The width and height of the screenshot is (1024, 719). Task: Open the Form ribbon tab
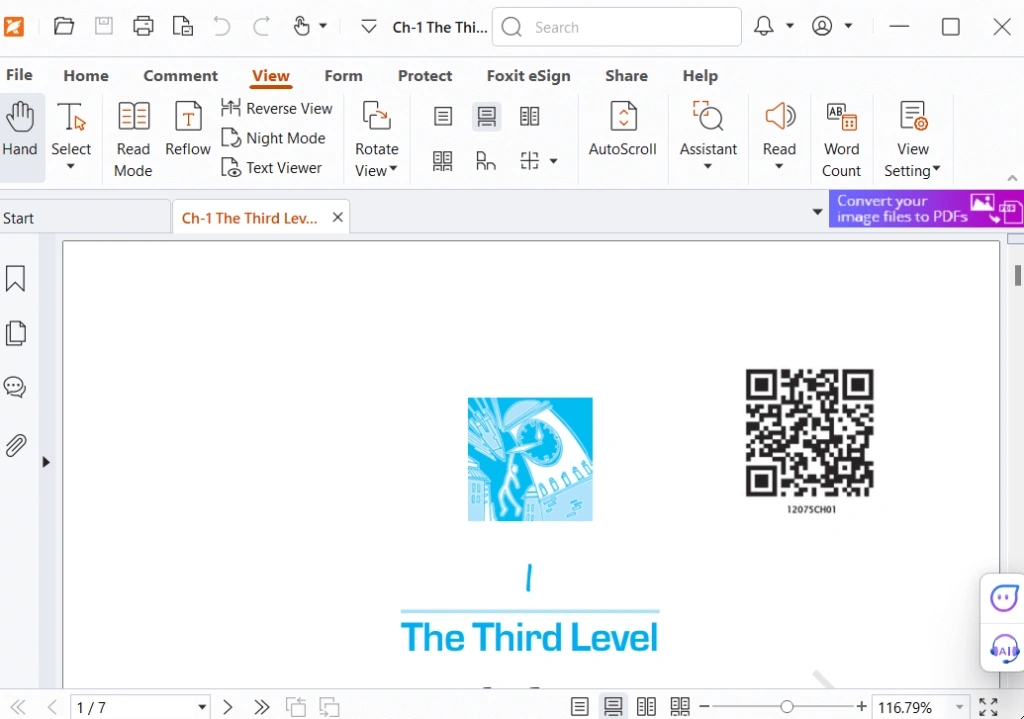point(344,76)
